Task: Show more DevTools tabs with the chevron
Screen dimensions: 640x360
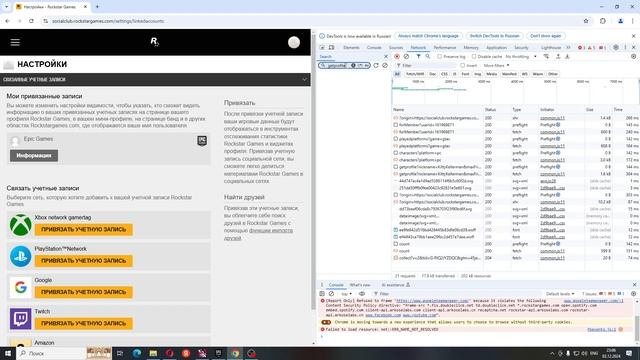Action: pos(568,48)
